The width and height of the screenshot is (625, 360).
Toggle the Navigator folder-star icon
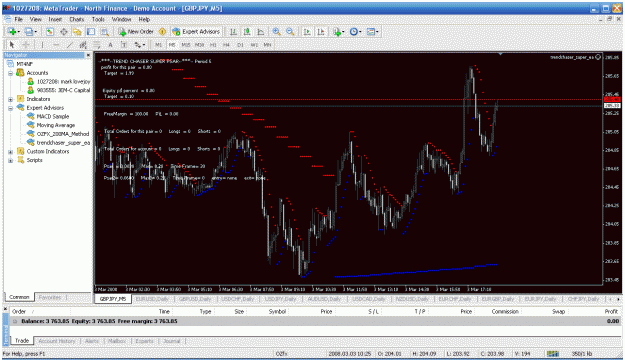coord(77,31)
